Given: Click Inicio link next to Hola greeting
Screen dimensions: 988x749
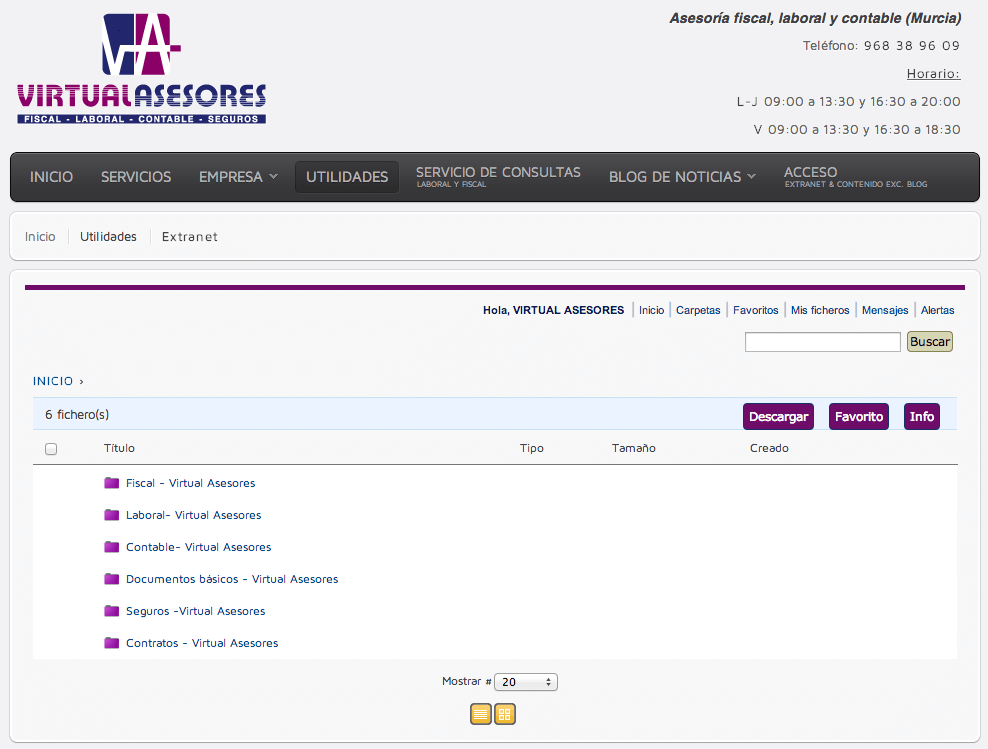Looking at the screenshot, I should tap(651, 310).
